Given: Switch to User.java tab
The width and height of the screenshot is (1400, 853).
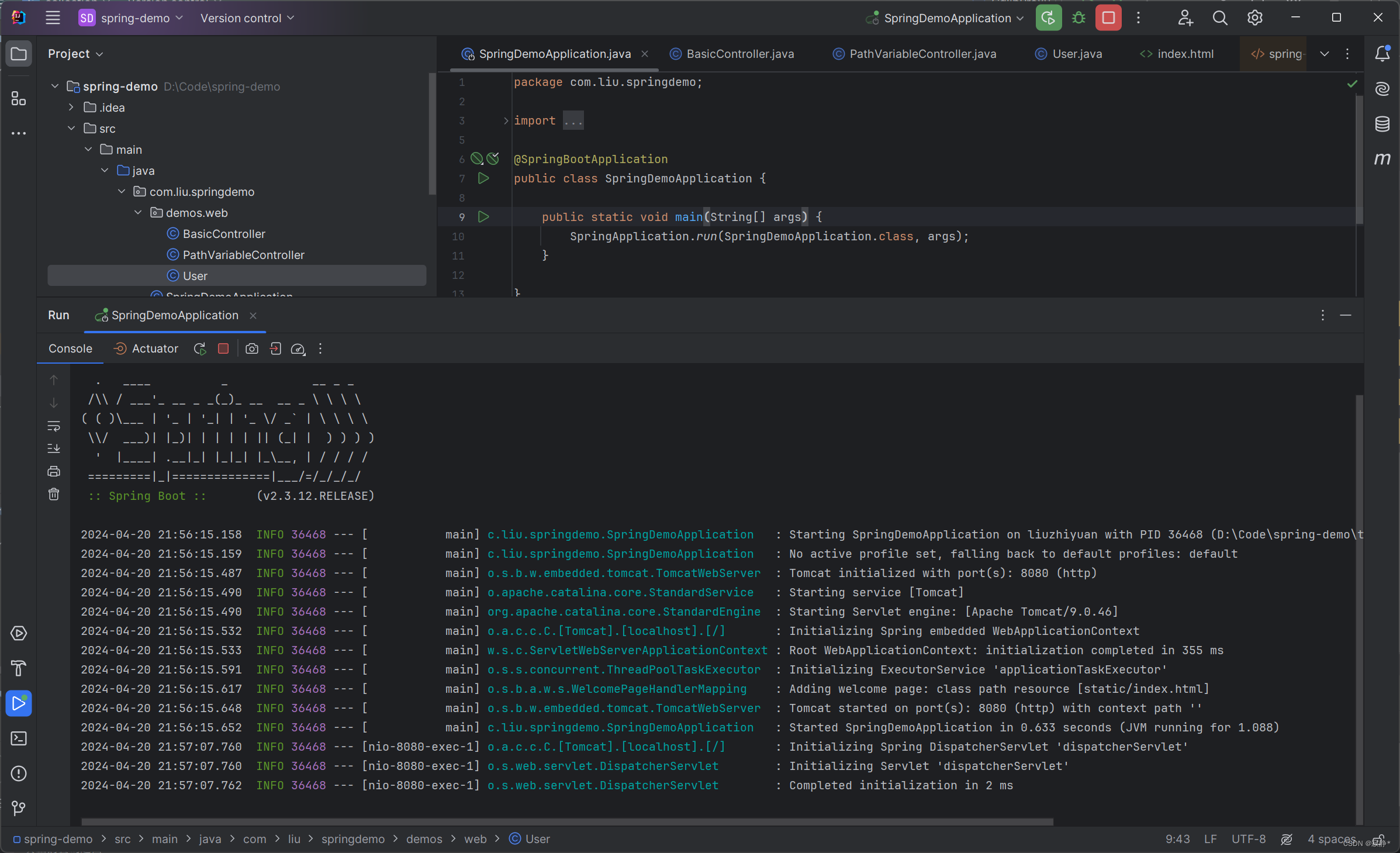Looking at the screenshot, I should (x=1069, y=54).
